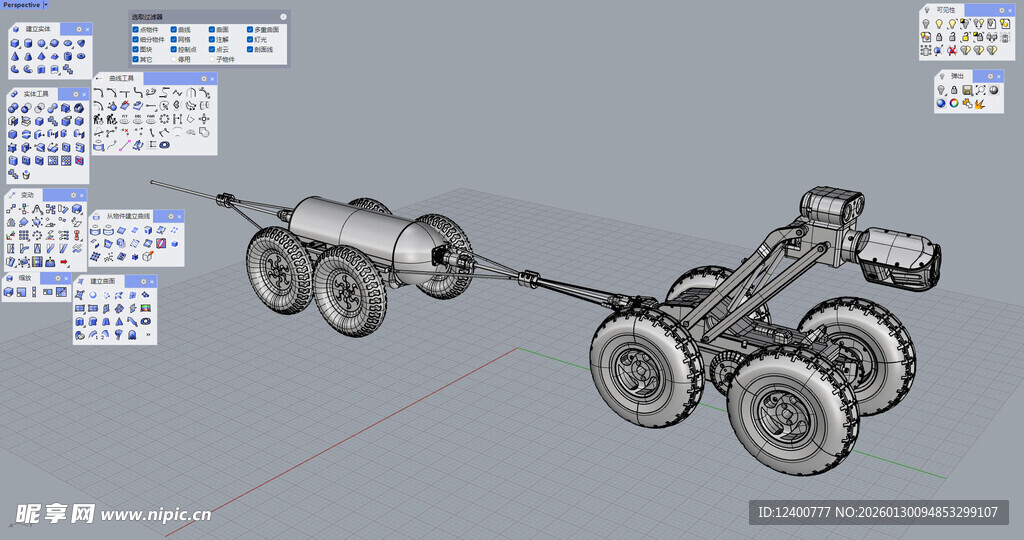The width and height of the screenshot is (1024, 540).
Task: Click the color wheel icon in 弹出 toolbar
Action: click(x=954, y=103)
